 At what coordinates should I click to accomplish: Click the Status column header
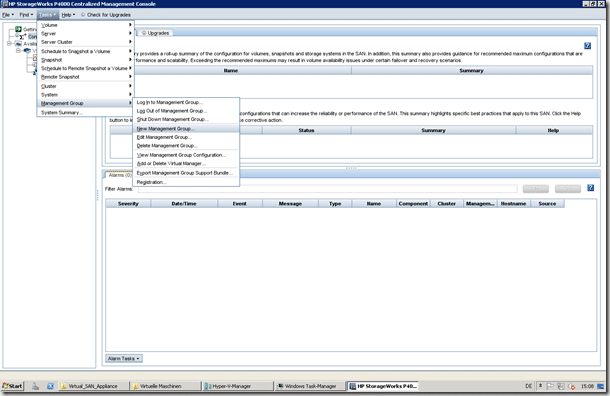click(x=307, y=130)
